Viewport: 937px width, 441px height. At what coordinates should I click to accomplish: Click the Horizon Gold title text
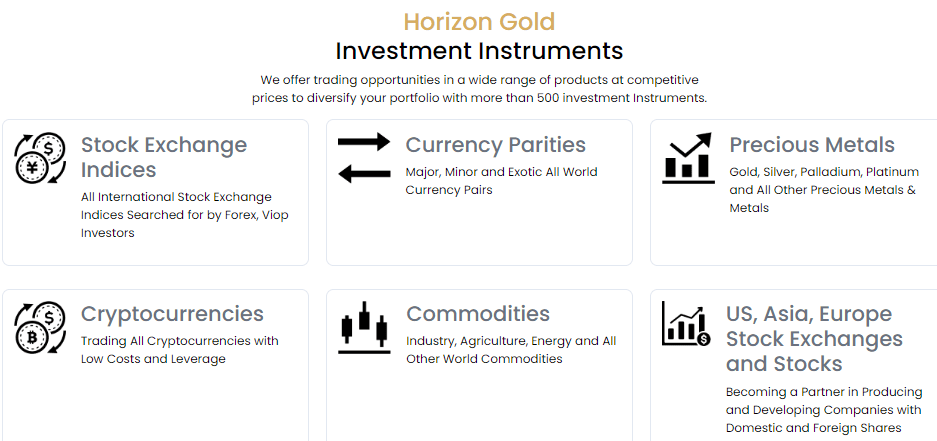(x=479, y=22)
